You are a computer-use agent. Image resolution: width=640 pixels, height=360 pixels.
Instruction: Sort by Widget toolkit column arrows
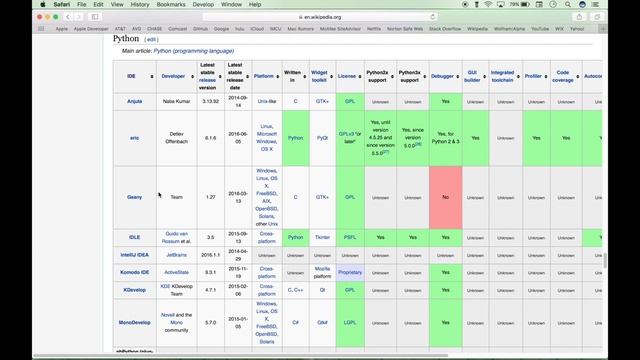point(331,77)
